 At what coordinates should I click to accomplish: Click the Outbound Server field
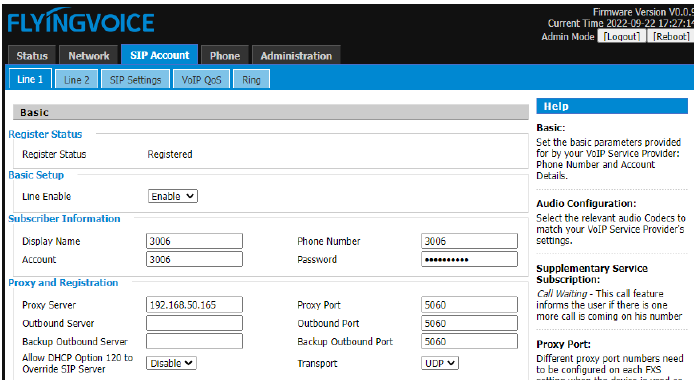[x=194, y=323]
